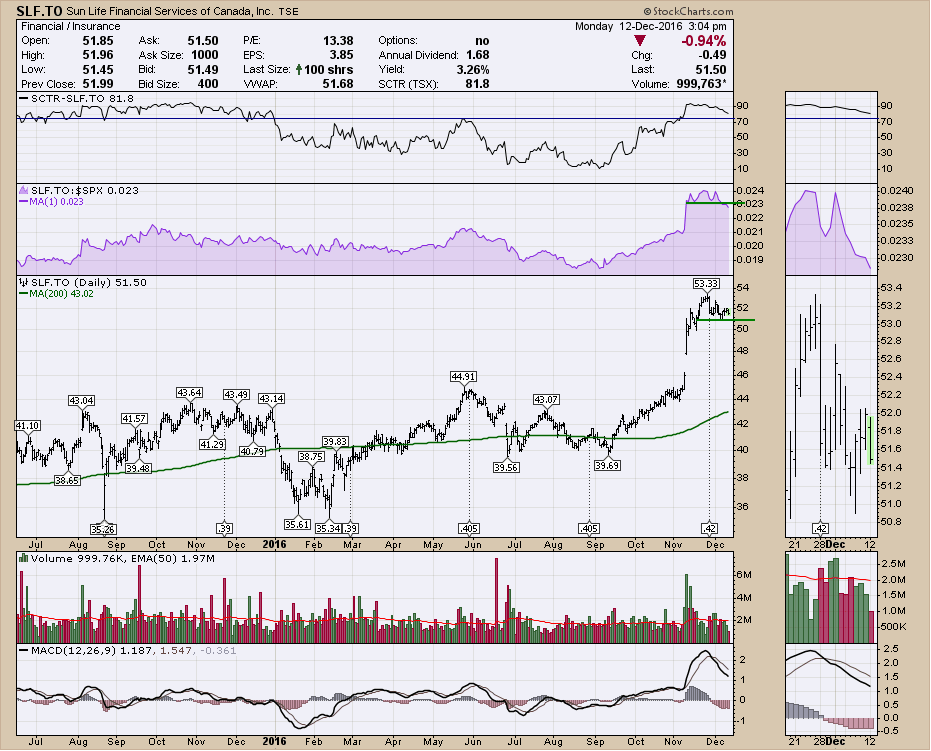Click the purple area icon beside SLF.TO:$SPX
Screen dimensions: 931x751
(24, 191)
